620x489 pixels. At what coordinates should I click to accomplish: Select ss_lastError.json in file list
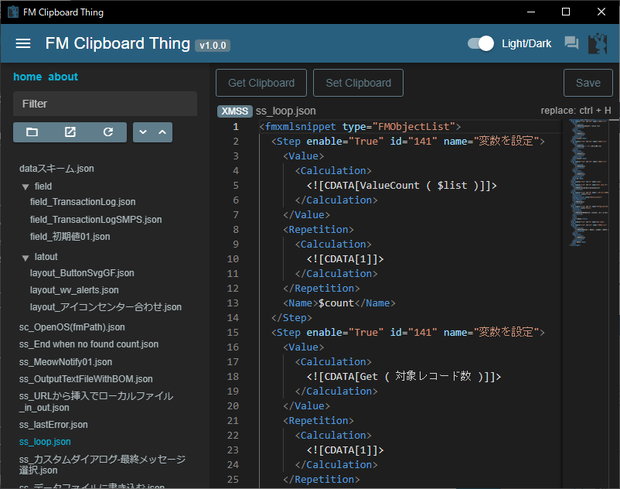point(53,425)
